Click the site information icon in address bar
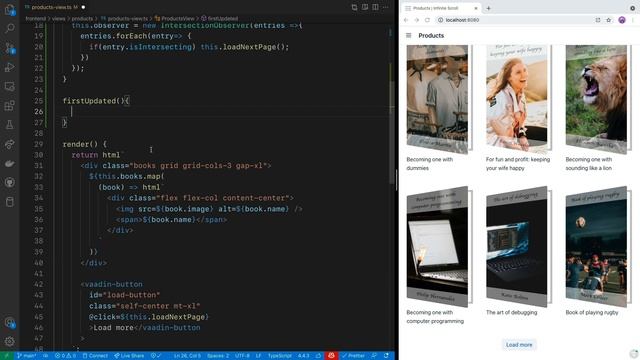 (440, 20)
